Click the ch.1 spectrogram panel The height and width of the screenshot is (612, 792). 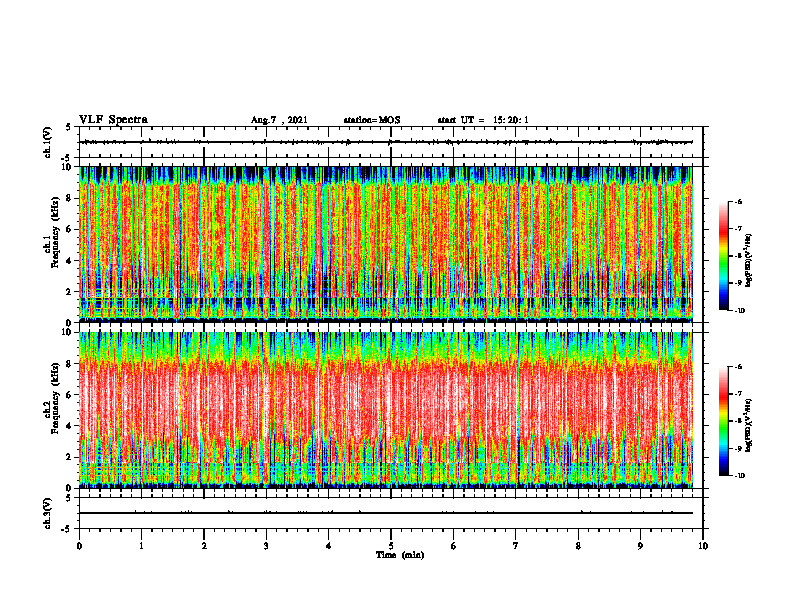point(386,244)
